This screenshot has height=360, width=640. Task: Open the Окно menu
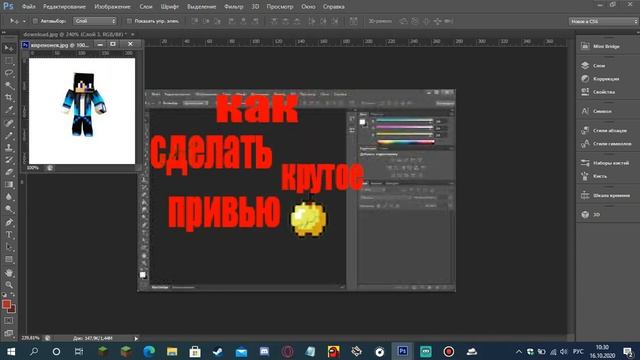[308, 7]
